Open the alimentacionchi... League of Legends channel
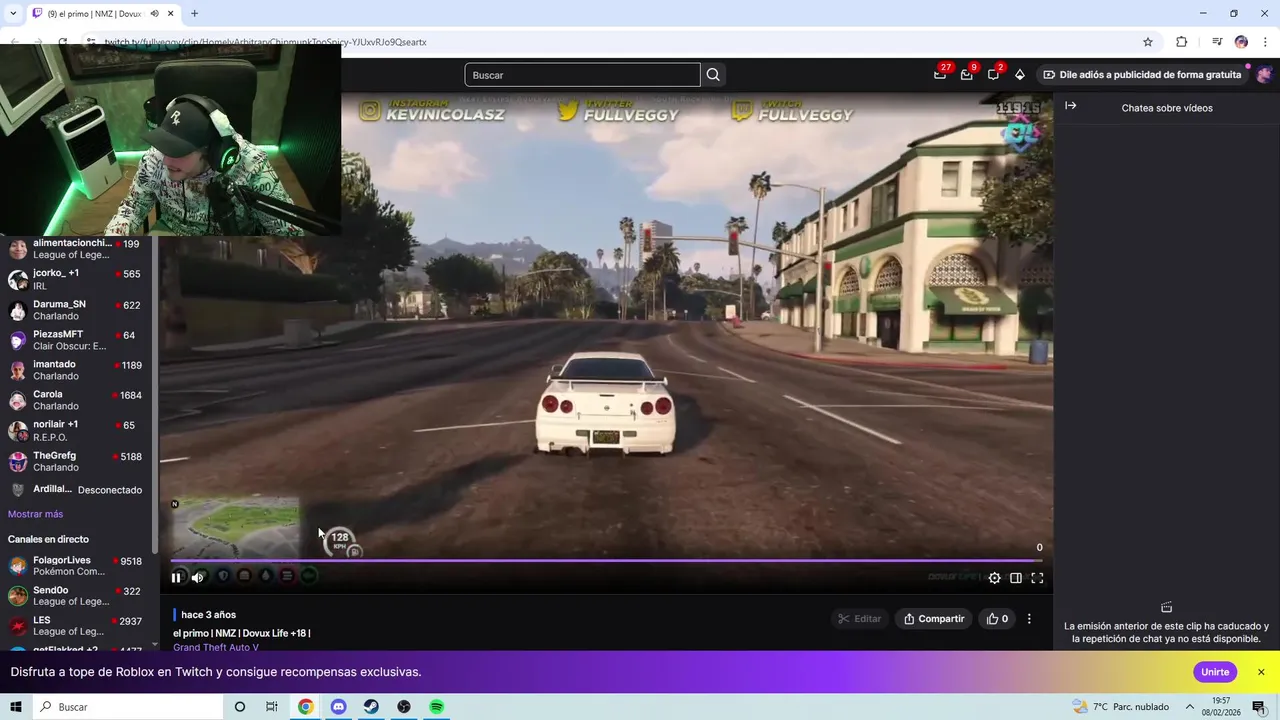 coord(76,249)
